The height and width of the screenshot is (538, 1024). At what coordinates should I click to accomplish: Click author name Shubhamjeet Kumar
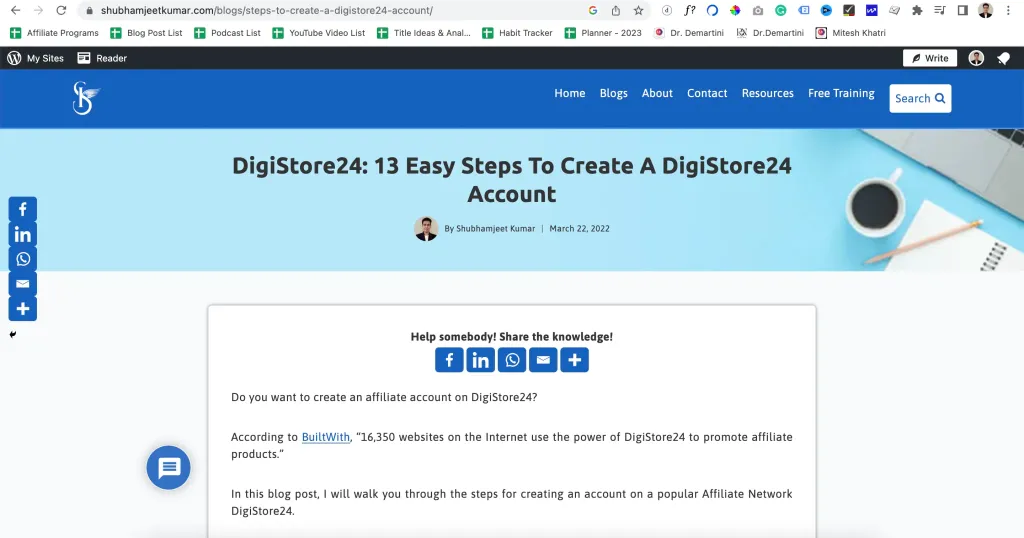click(495, 229)
